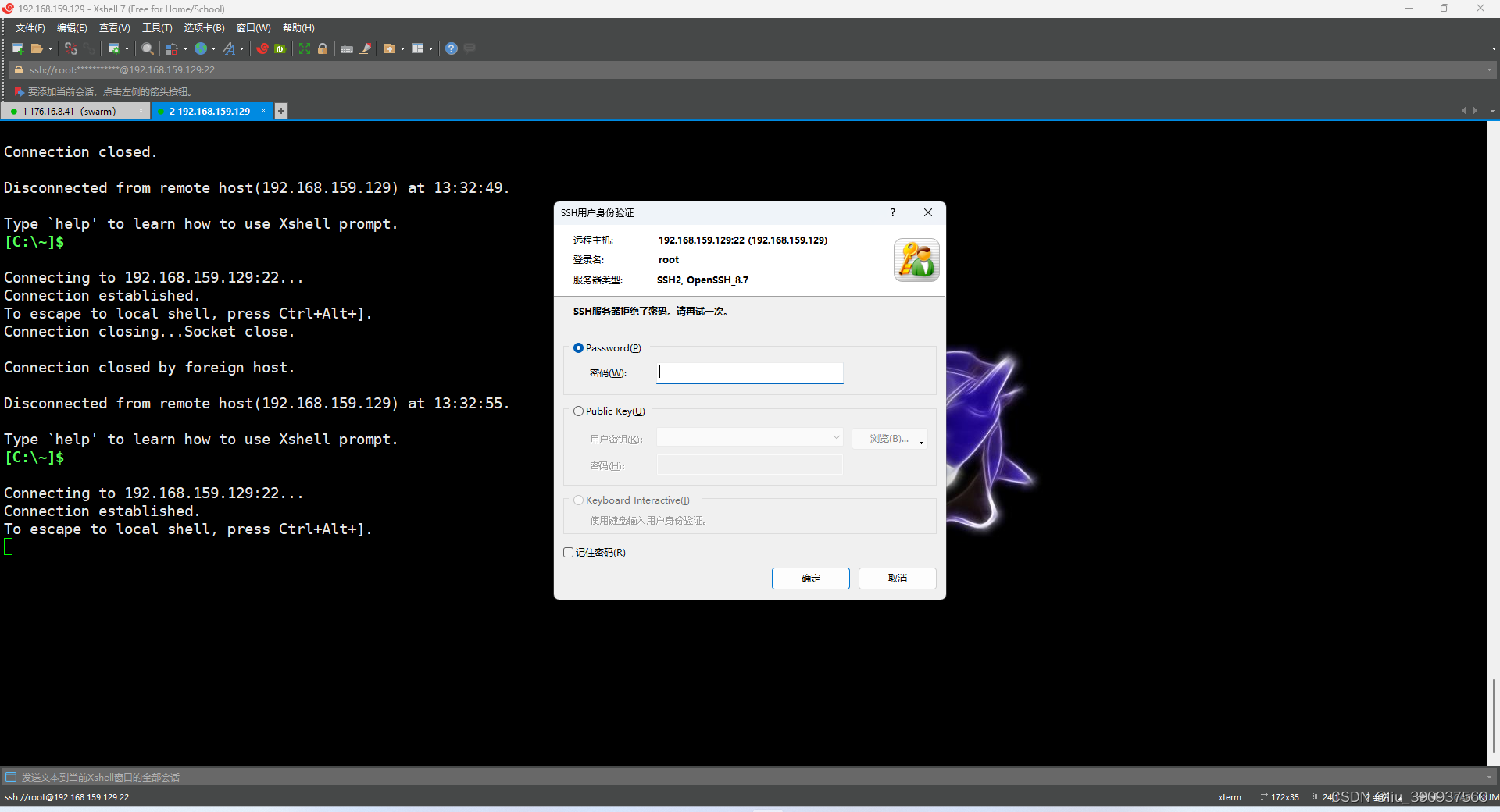Click the Help question-mark icon

[x=451, y=48]
